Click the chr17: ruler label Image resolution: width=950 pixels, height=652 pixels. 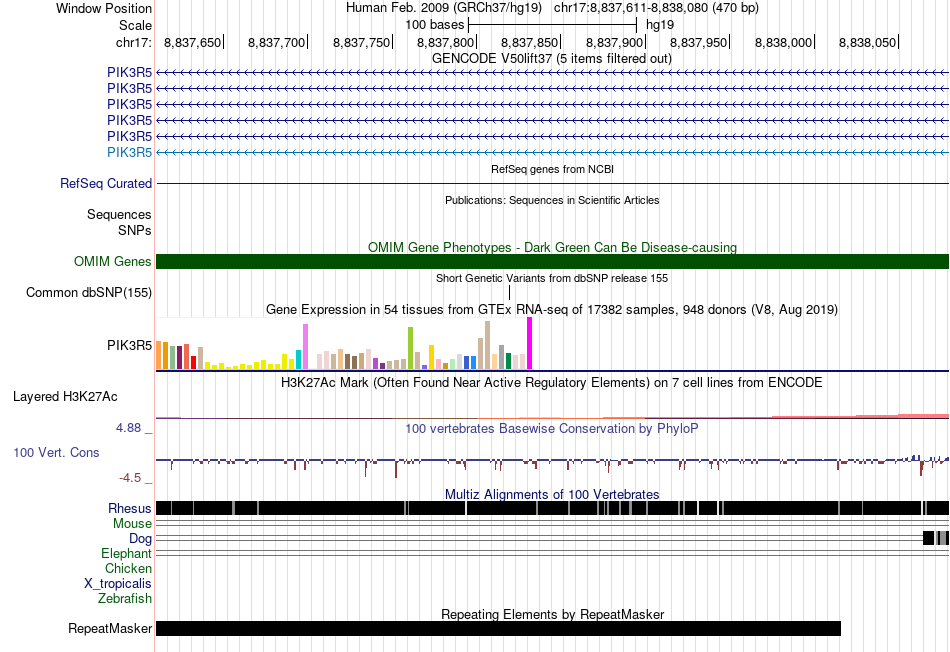(x=133, y=42)
